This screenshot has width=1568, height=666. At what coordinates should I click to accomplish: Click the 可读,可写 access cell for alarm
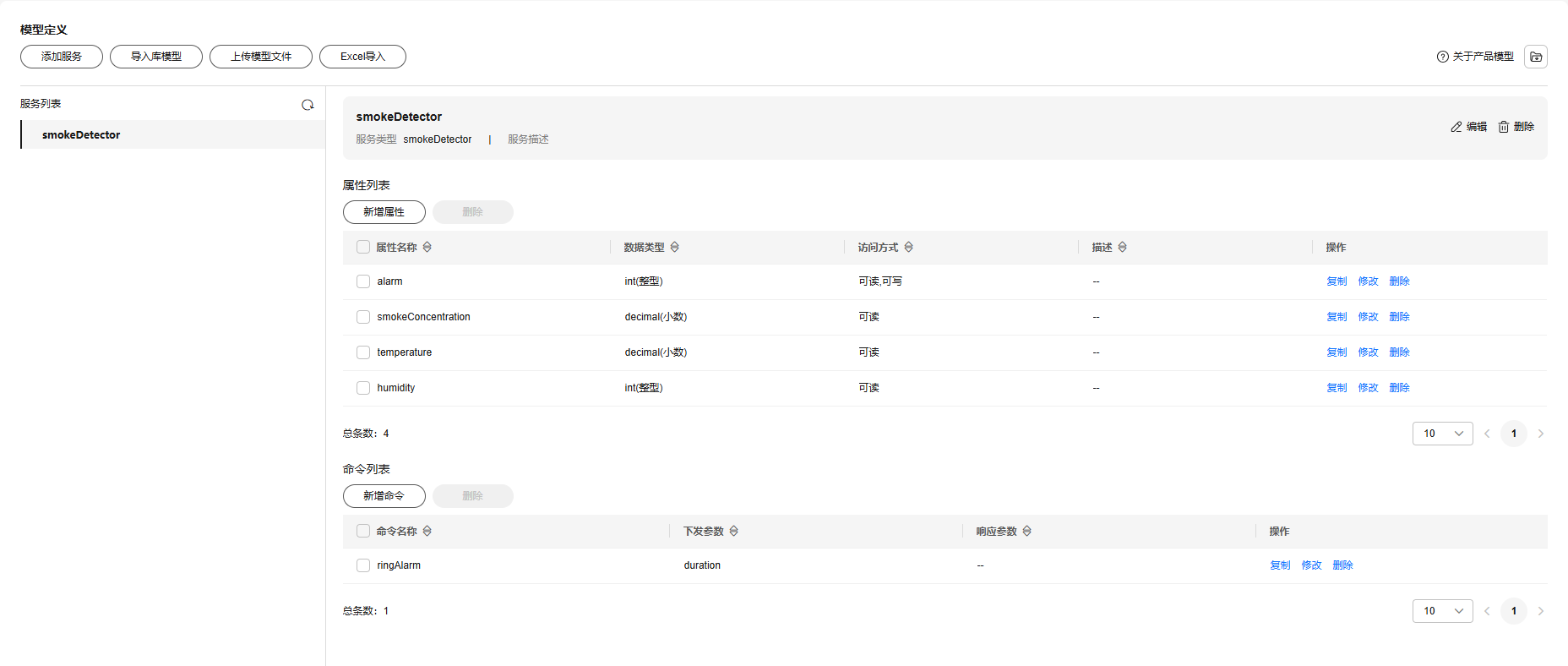pos(880,281)
